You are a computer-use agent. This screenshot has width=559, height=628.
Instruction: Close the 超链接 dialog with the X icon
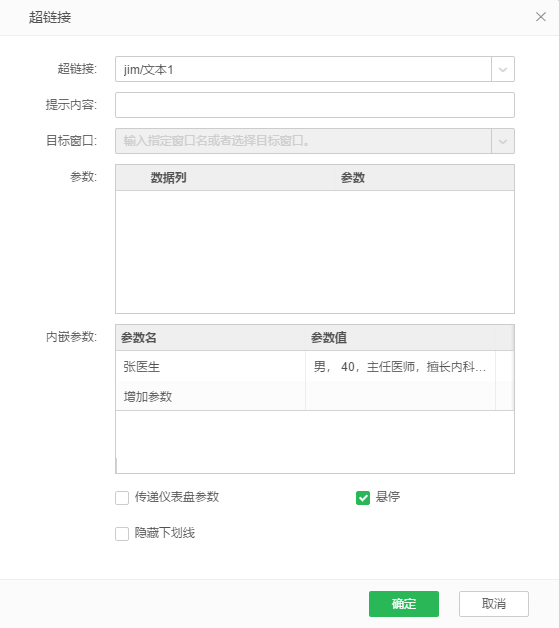pyautogui.click(x=541, y=17)
